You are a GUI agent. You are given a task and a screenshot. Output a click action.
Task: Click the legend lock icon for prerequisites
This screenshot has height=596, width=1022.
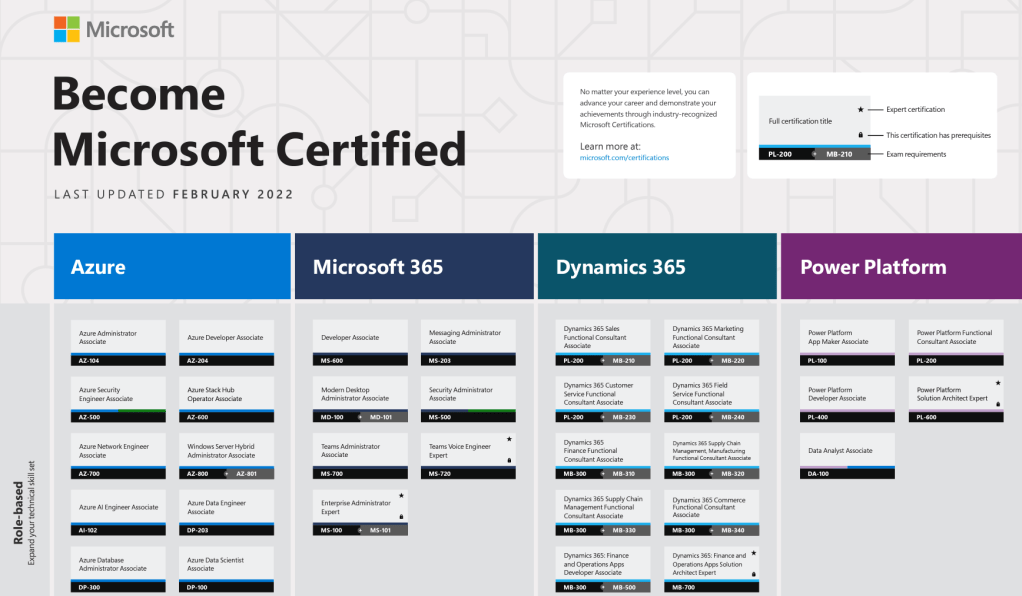coord(860,134)
